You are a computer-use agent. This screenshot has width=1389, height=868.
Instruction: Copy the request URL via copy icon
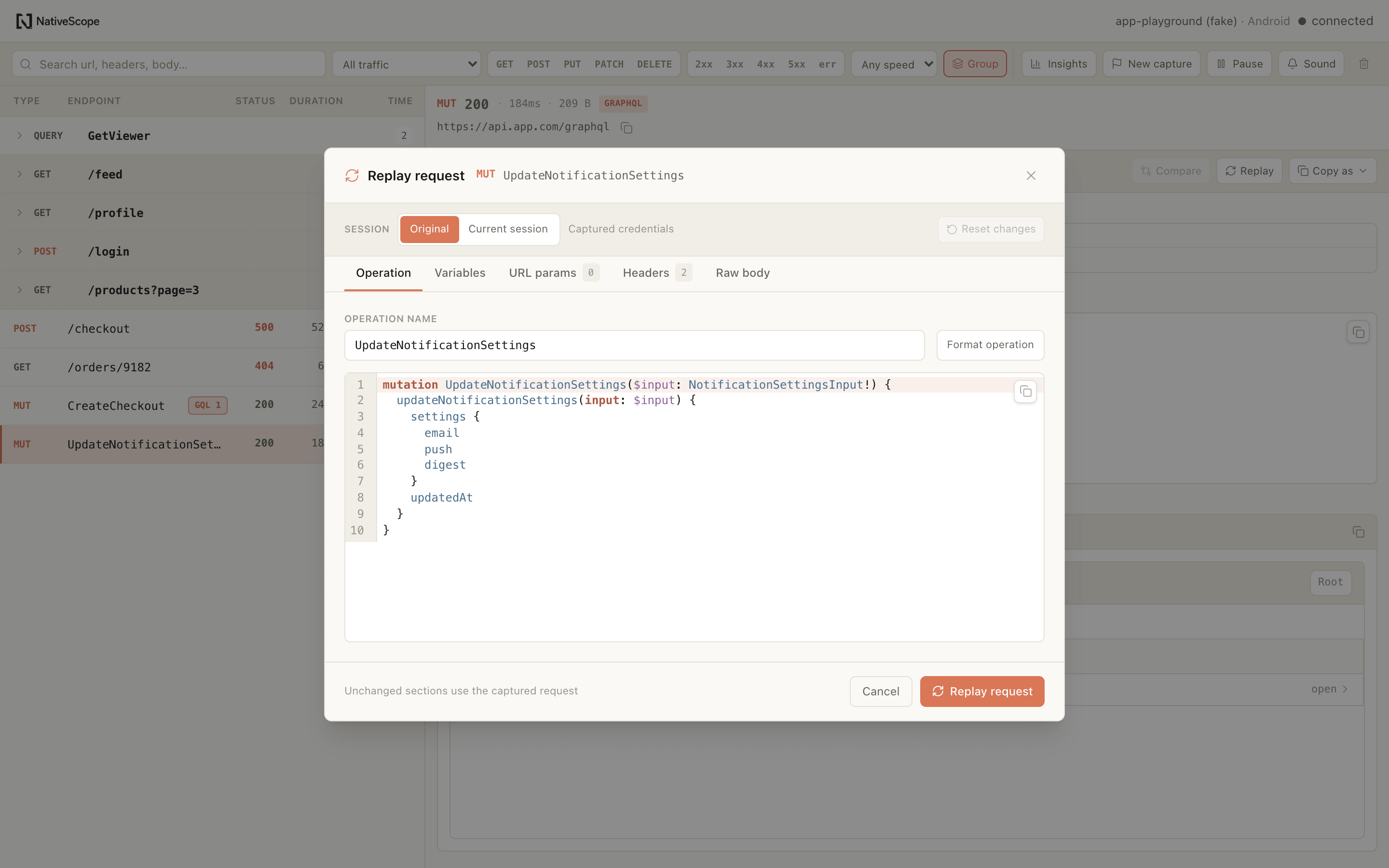tap(626, 127)
